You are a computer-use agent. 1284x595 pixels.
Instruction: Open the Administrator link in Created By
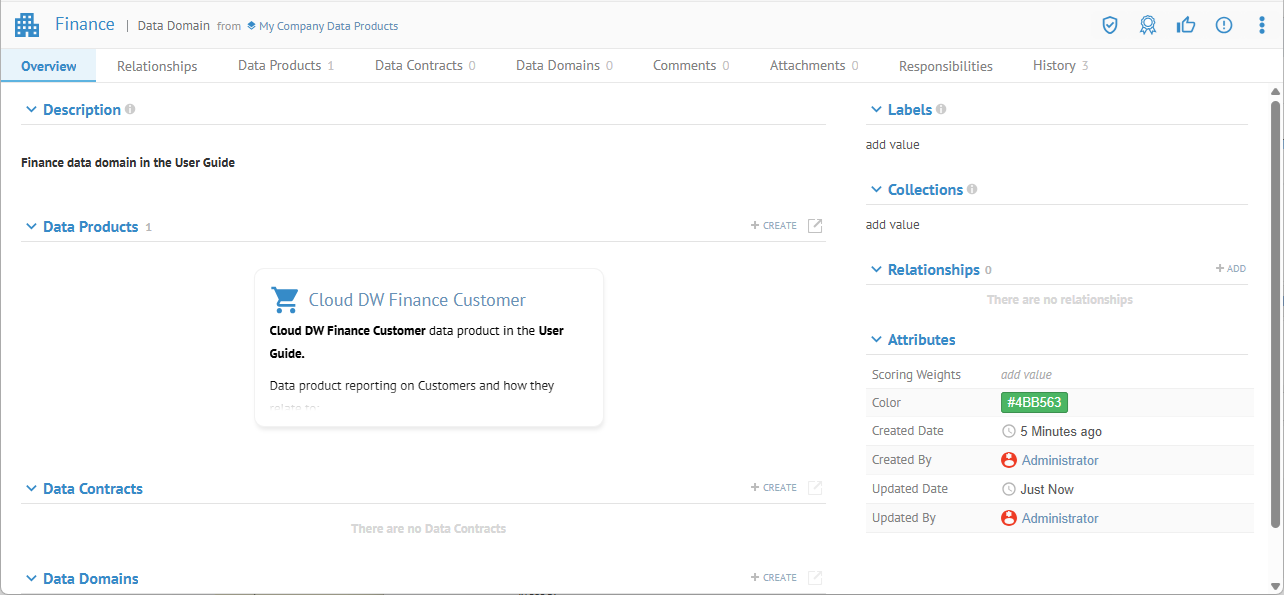[x=1059, y=461]
